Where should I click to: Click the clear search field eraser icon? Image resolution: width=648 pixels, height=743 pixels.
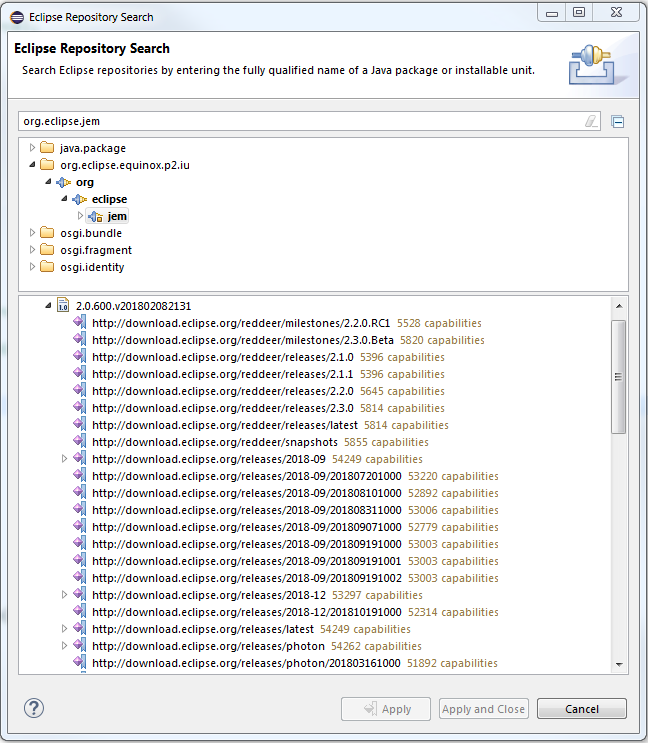[x=591, y=121]
